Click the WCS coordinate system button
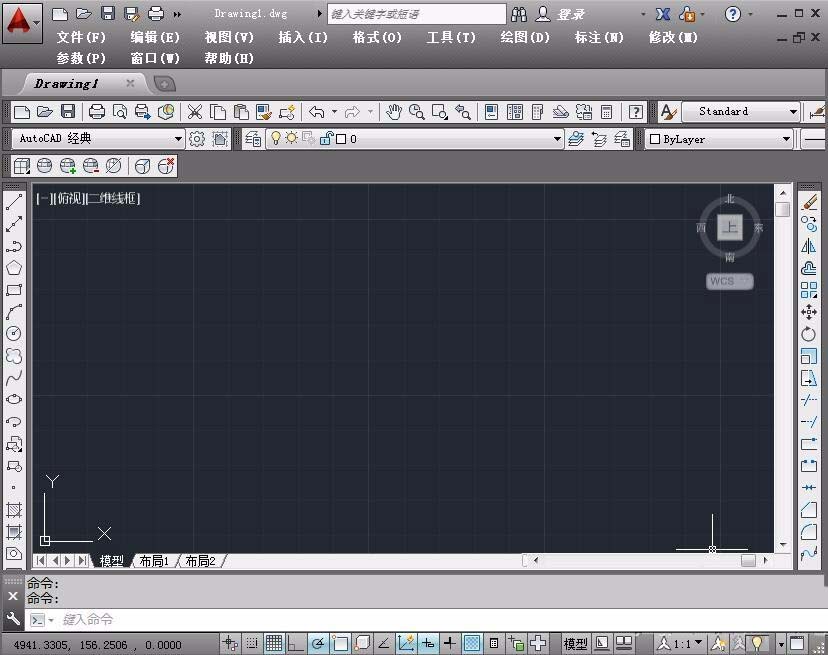Image resolution: width=828 pixels, height=655 pixels. 729,281
